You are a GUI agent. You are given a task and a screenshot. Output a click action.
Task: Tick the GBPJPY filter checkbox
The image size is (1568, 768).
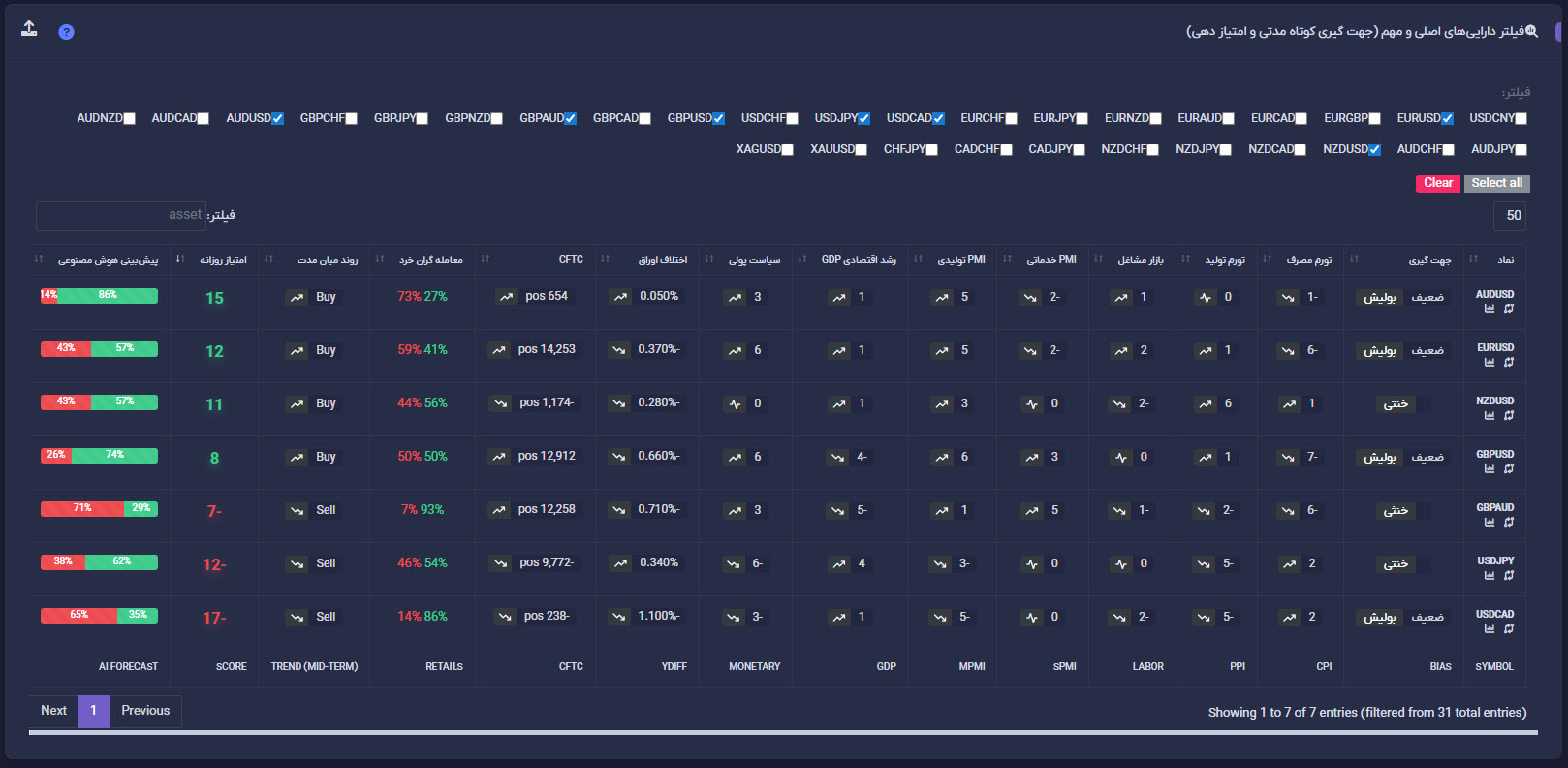422,119
